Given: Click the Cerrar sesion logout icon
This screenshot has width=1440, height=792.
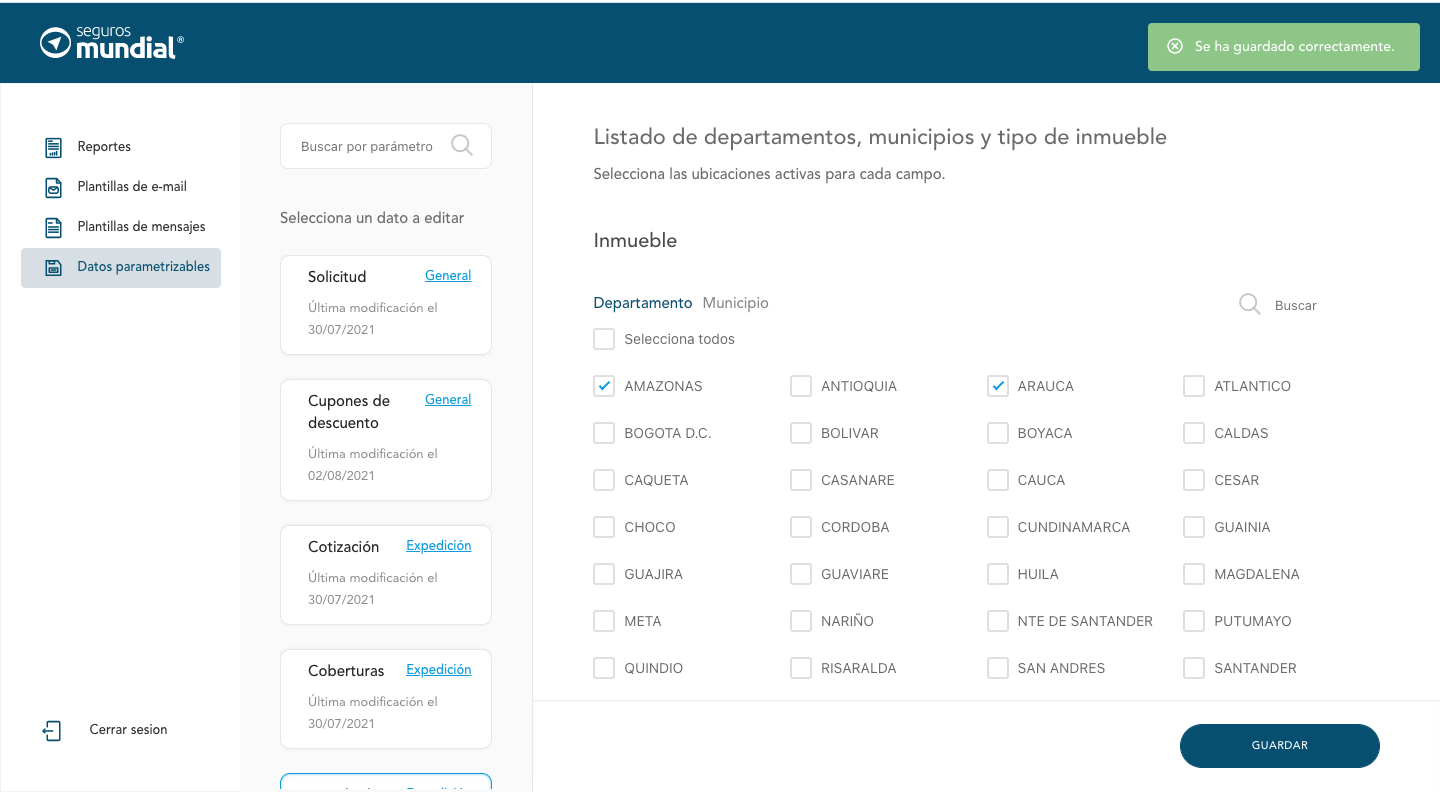Looking at the screenshot, I should (x=52, y=731).
